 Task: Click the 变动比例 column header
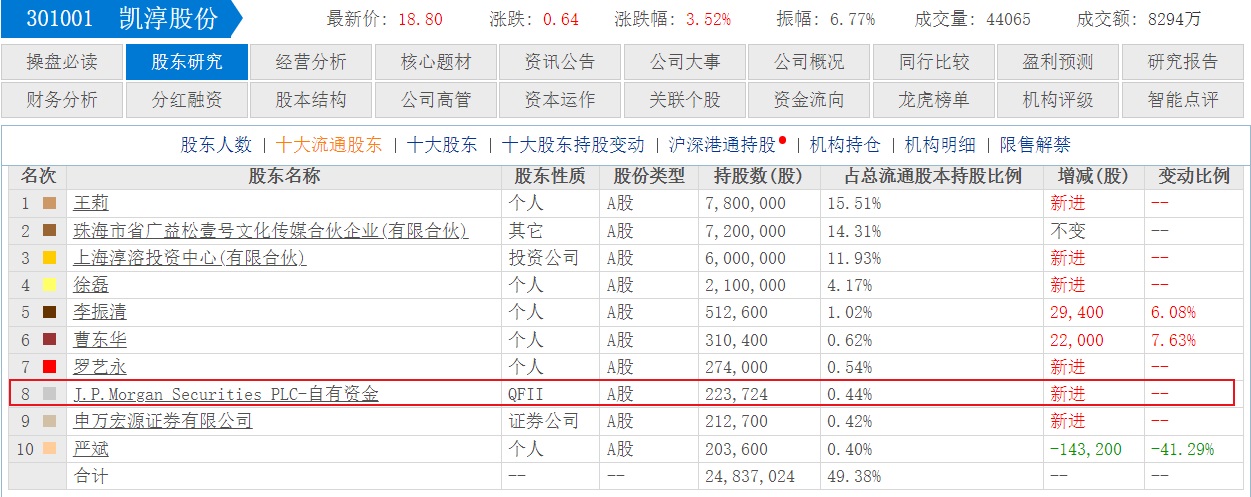click(1194, 176)
